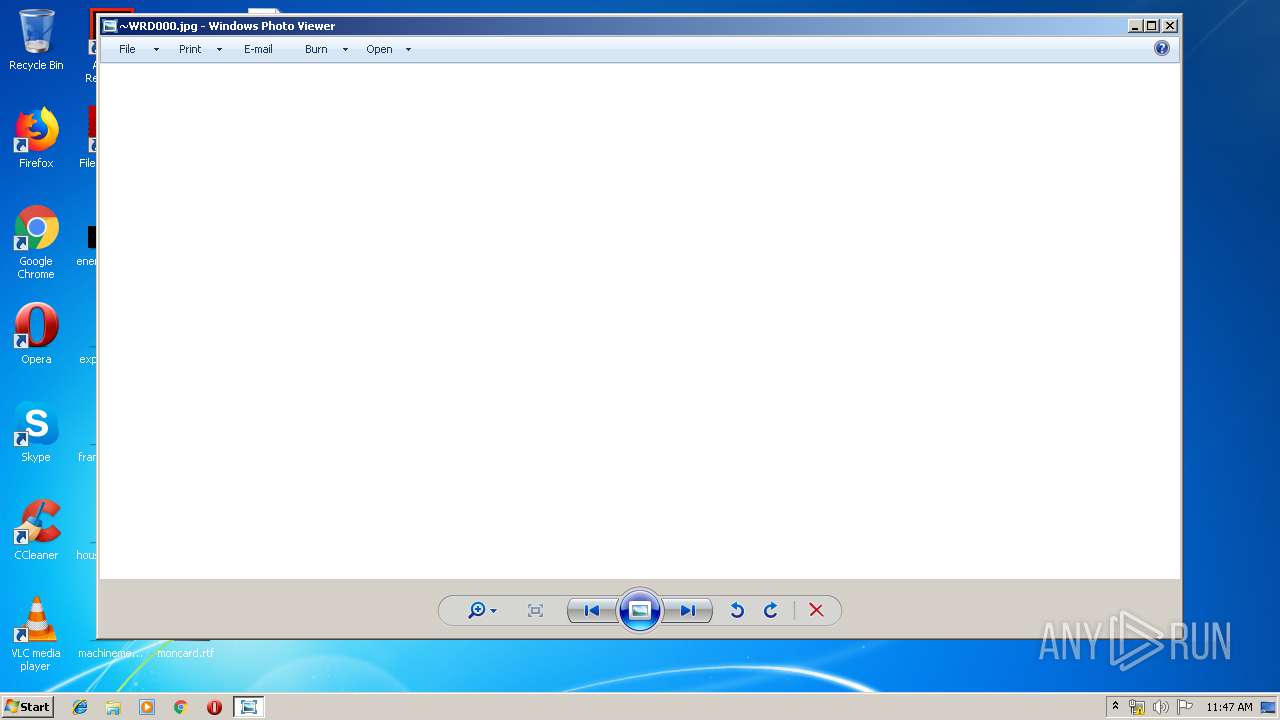
Task: Open Windows Media Player taskbar icon
Action: coord(147,707)
